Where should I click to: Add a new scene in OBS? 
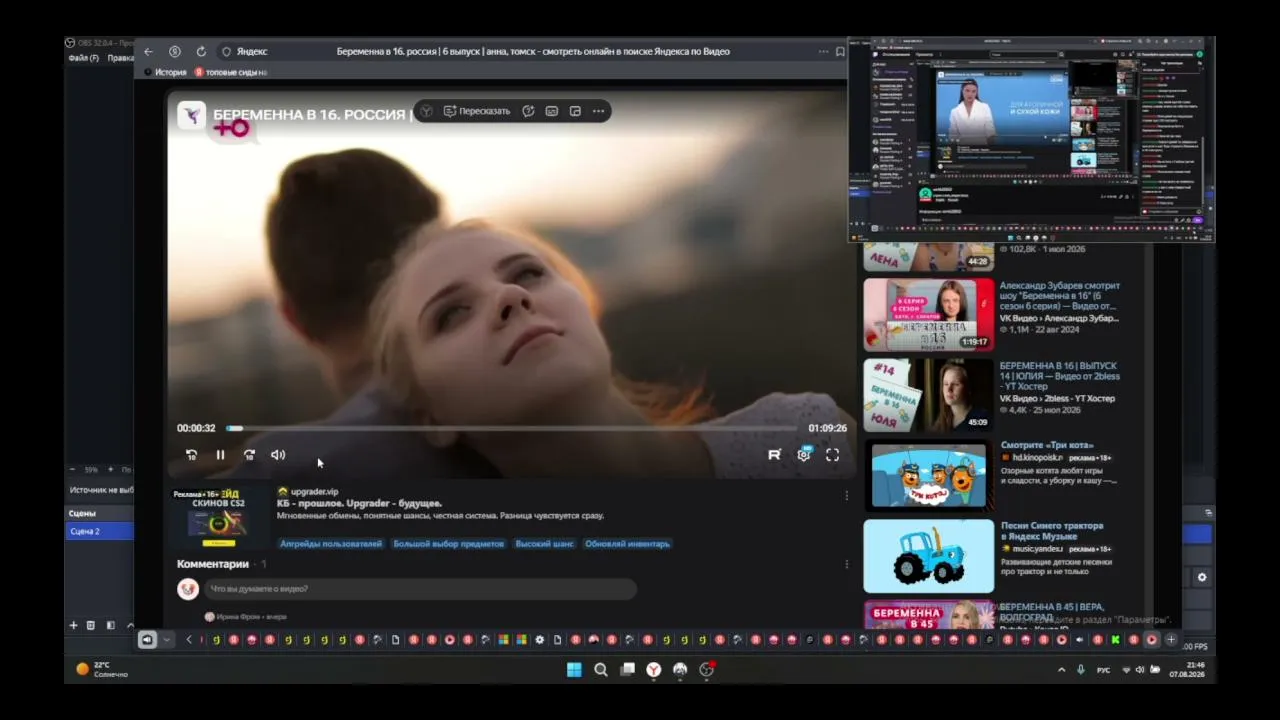73,626
